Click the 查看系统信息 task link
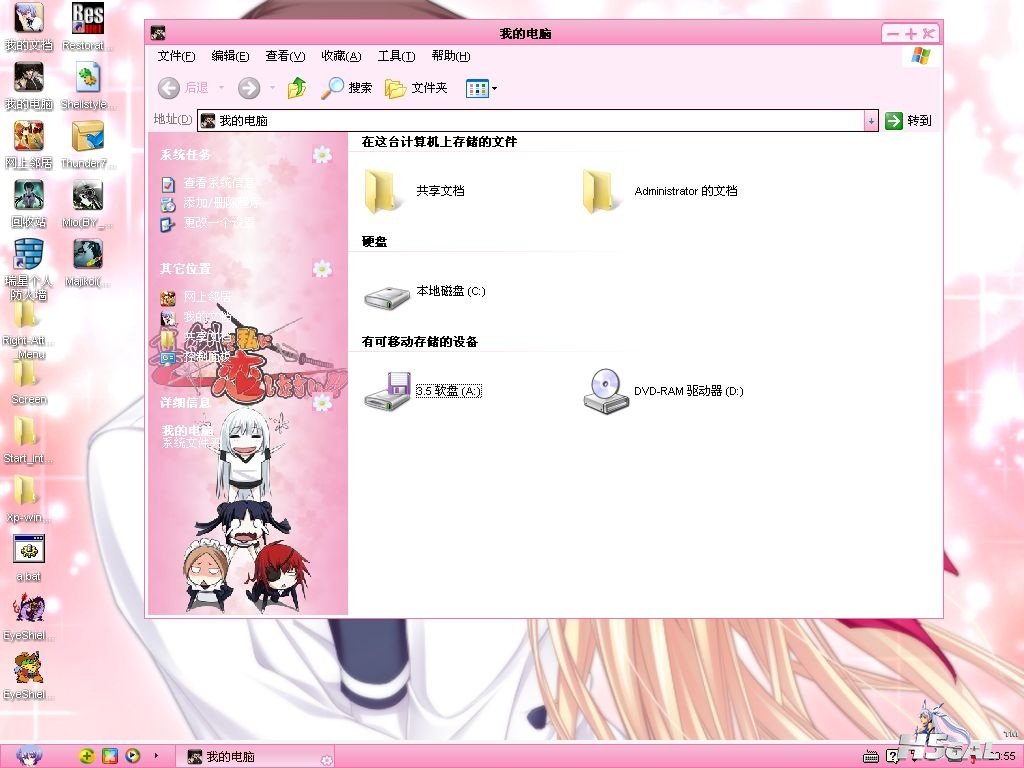Image resolution: width=1024 pixels, height=768 pixels. coord(208,184)
